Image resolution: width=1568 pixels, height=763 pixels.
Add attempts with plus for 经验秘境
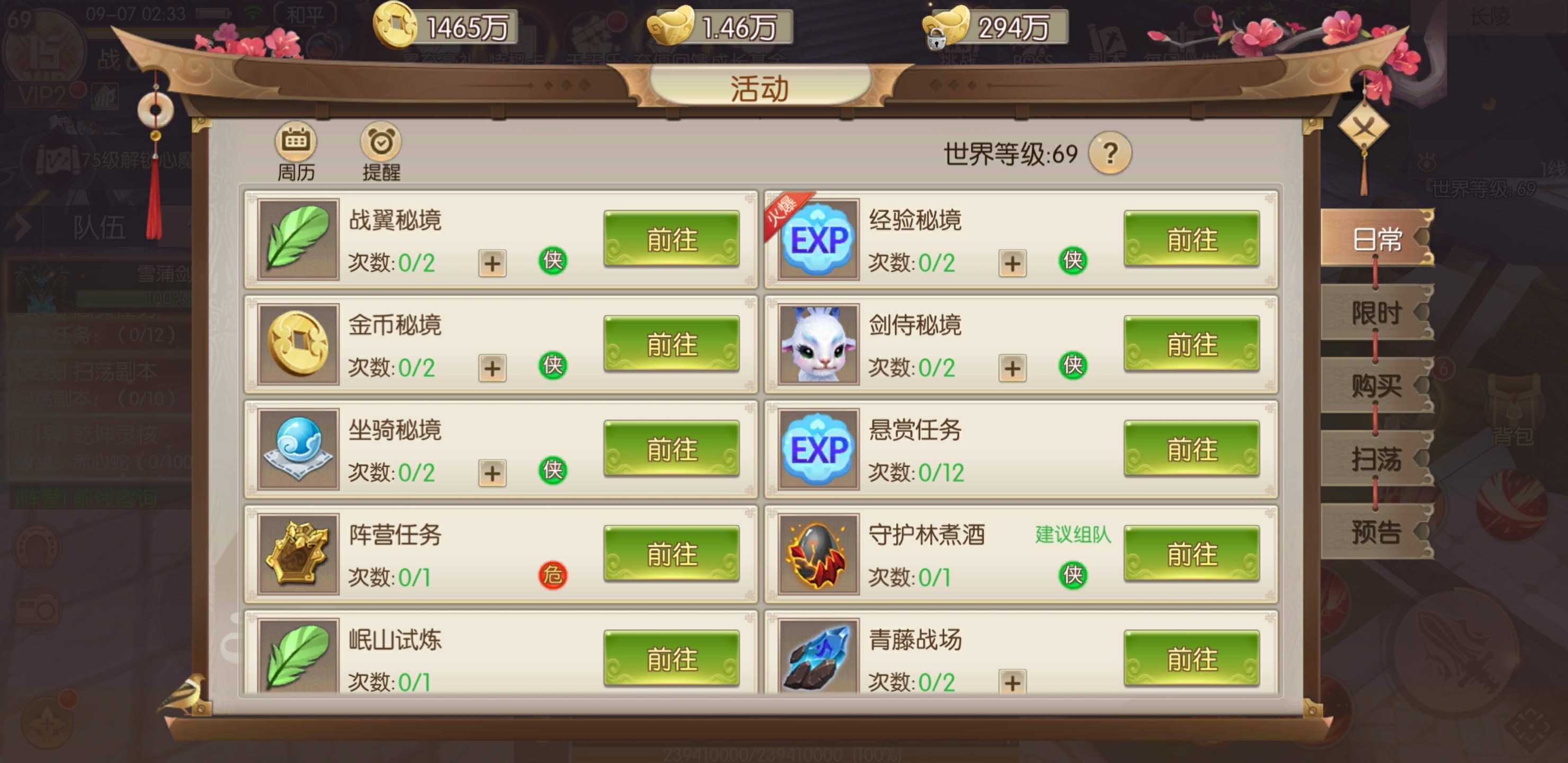[1012, 263]
